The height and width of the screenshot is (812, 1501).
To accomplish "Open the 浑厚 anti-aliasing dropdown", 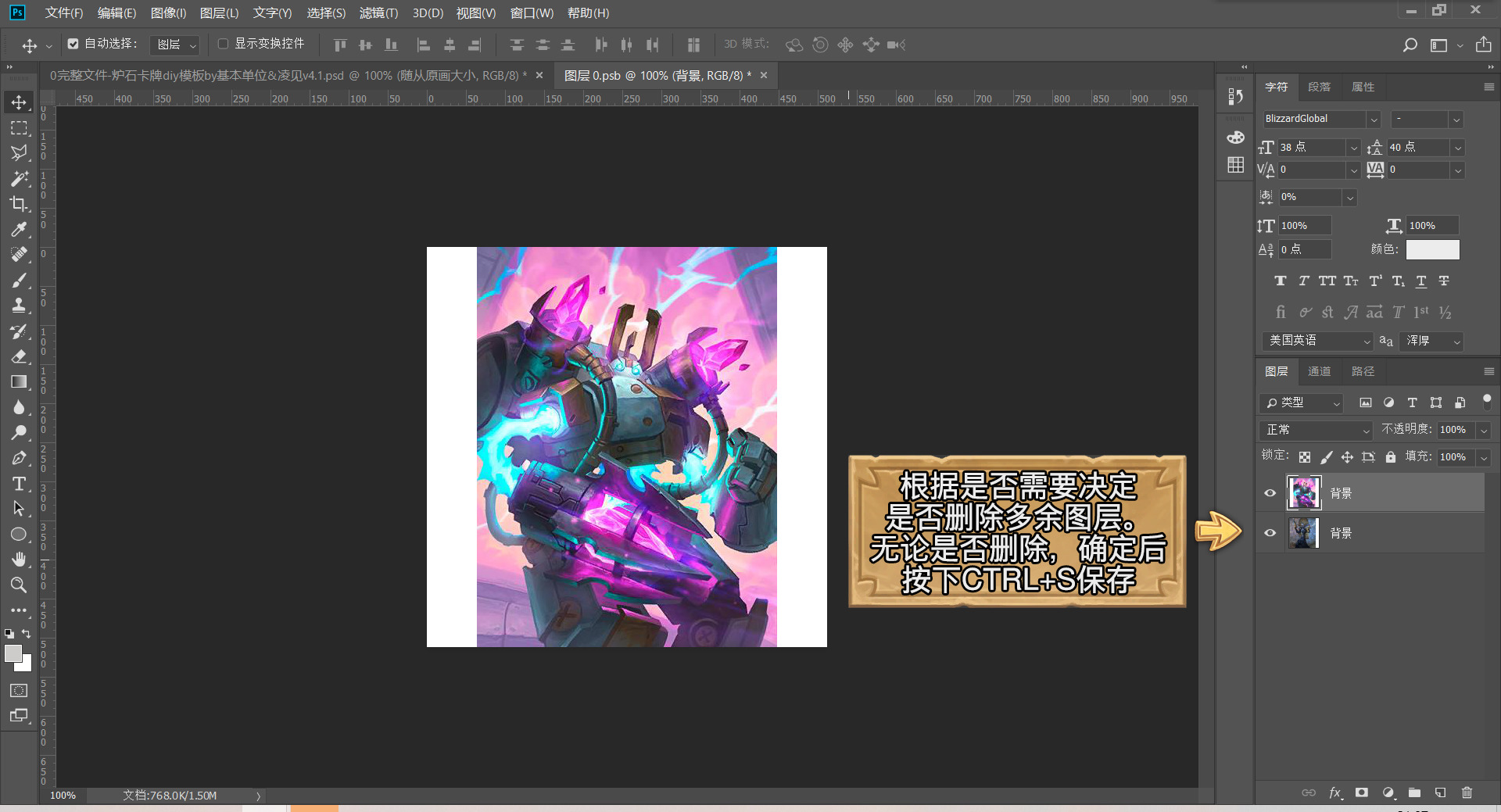I will click(x=1431, y=341).
